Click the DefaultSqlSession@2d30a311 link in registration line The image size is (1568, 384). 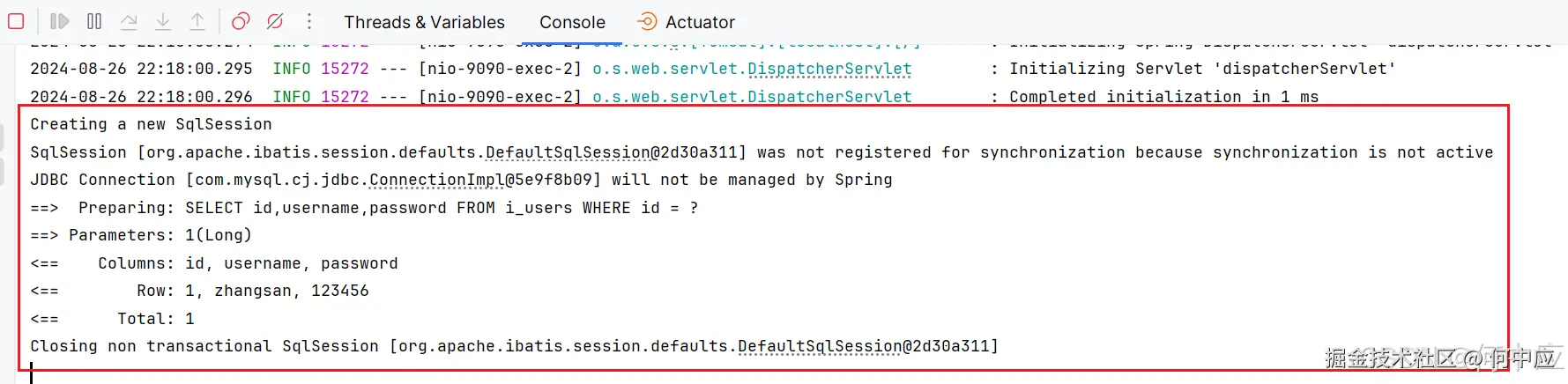point(610,152)
